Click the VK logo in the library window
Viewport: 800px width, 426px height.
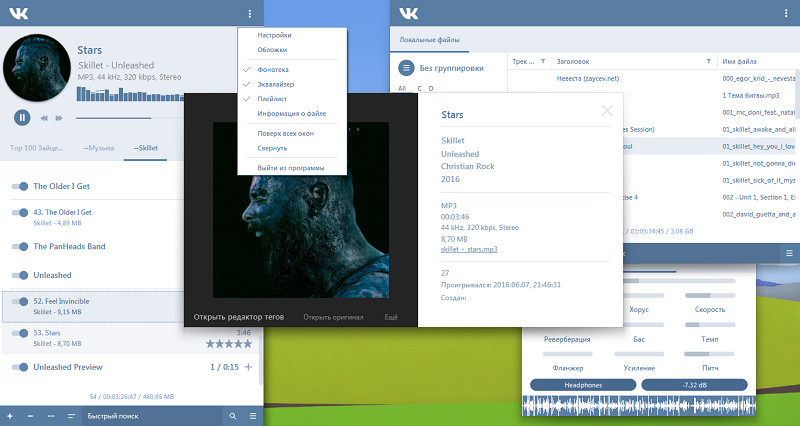[x=409, y=14]
